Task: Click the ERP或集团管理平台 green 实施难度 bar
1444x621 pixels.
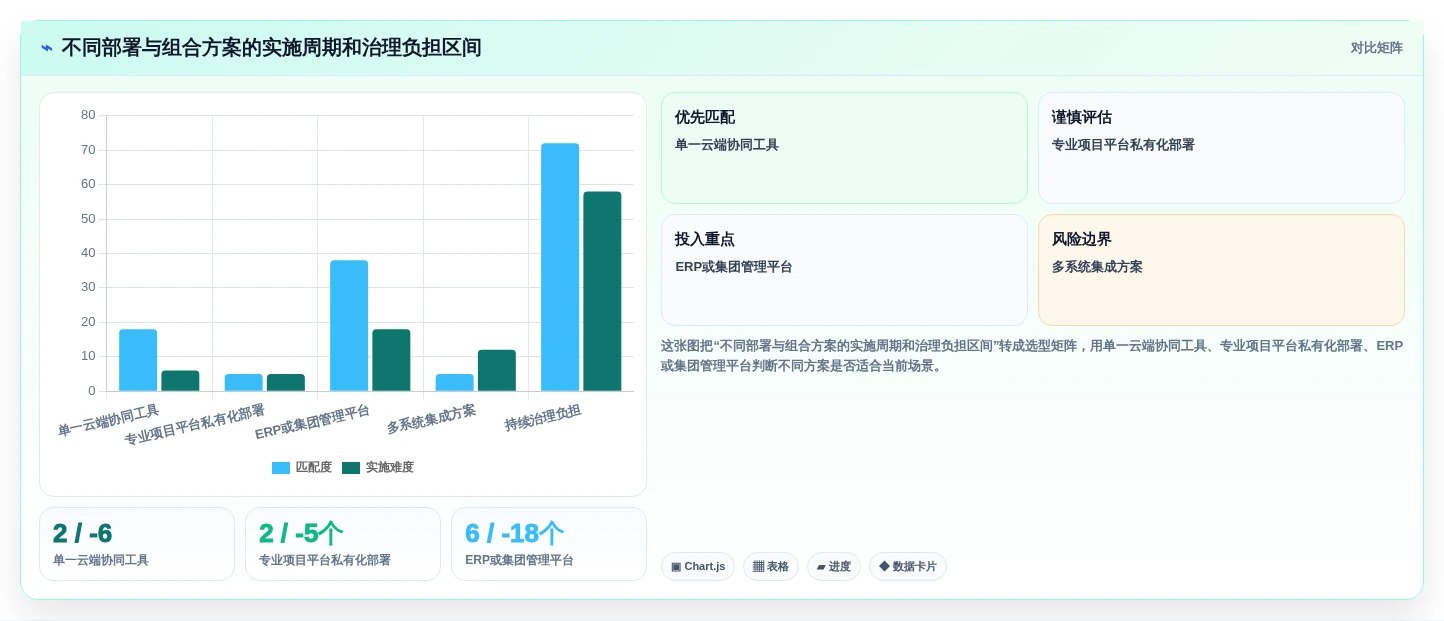Action: [391, 360]
